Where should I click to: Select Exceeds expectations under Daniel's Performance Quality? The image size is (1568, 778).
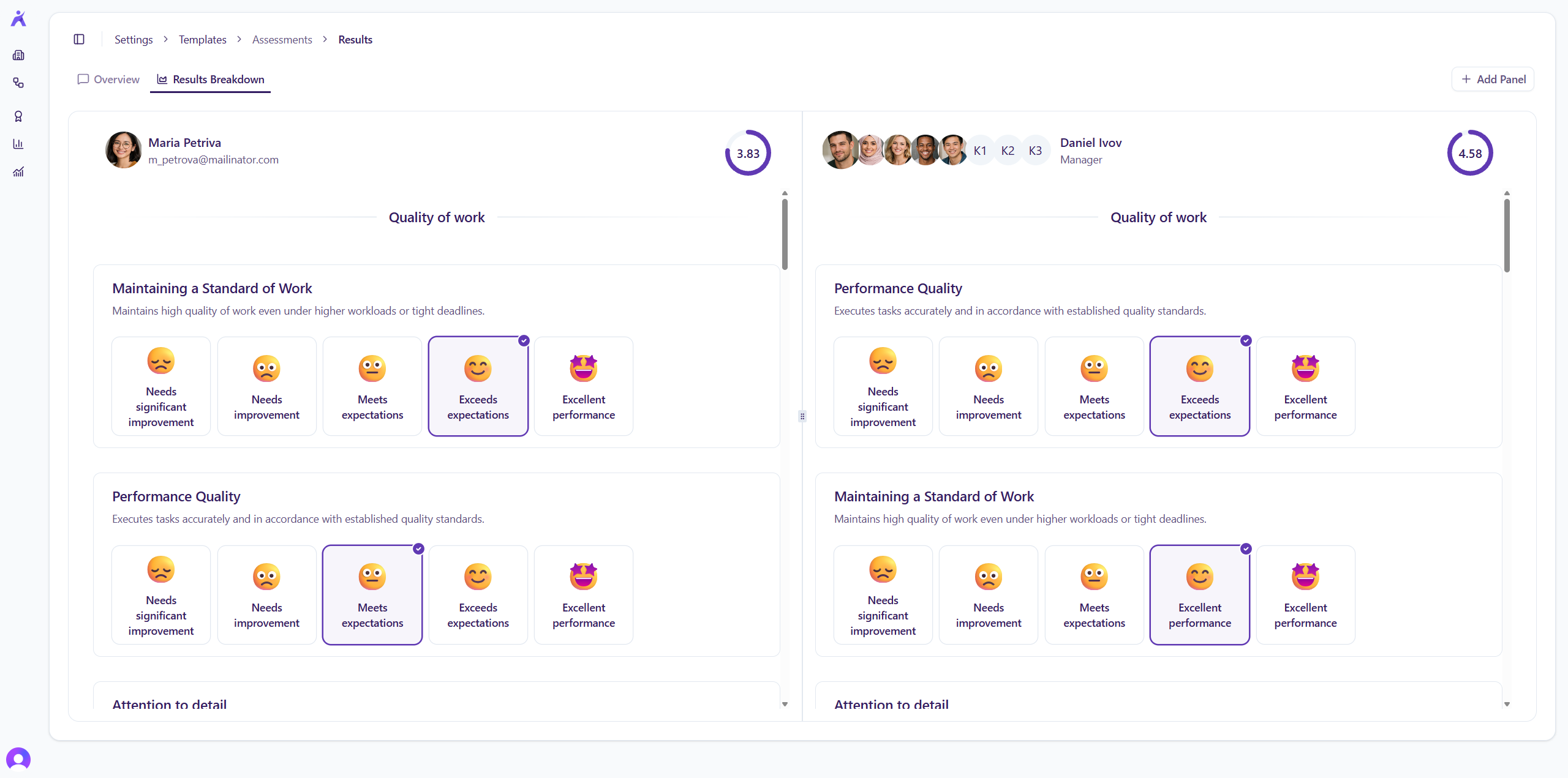tap(1200, 386)
